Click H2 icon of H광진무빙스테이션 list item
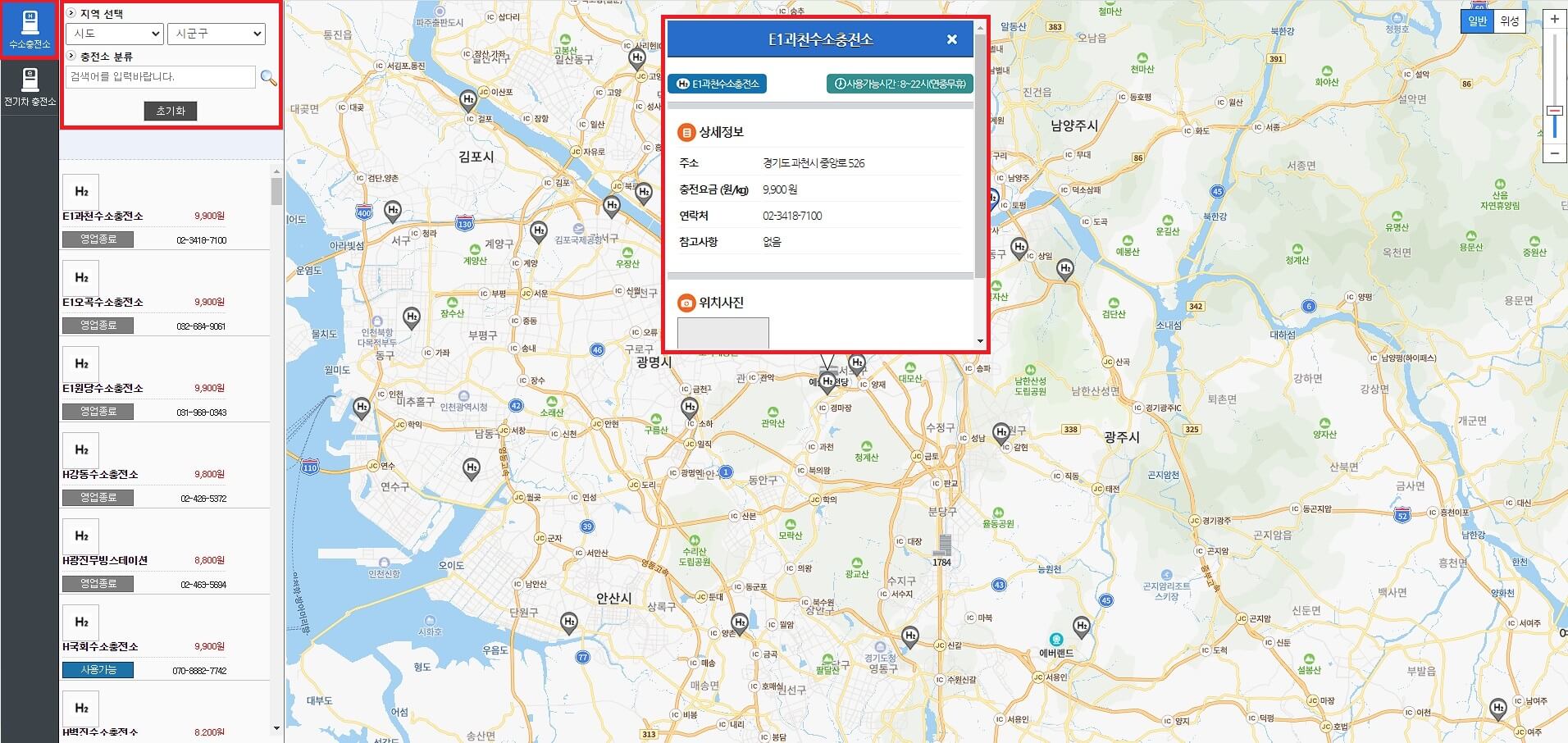Screen dimensions: 1568x743 point(81,536)
